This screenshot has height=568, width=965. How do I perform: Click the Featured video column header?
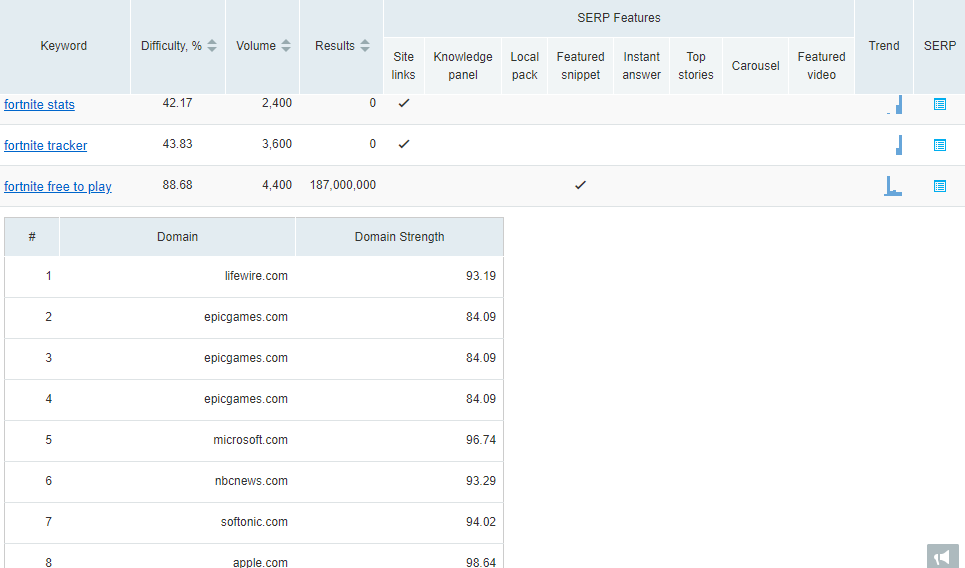(x=821, y=66)
